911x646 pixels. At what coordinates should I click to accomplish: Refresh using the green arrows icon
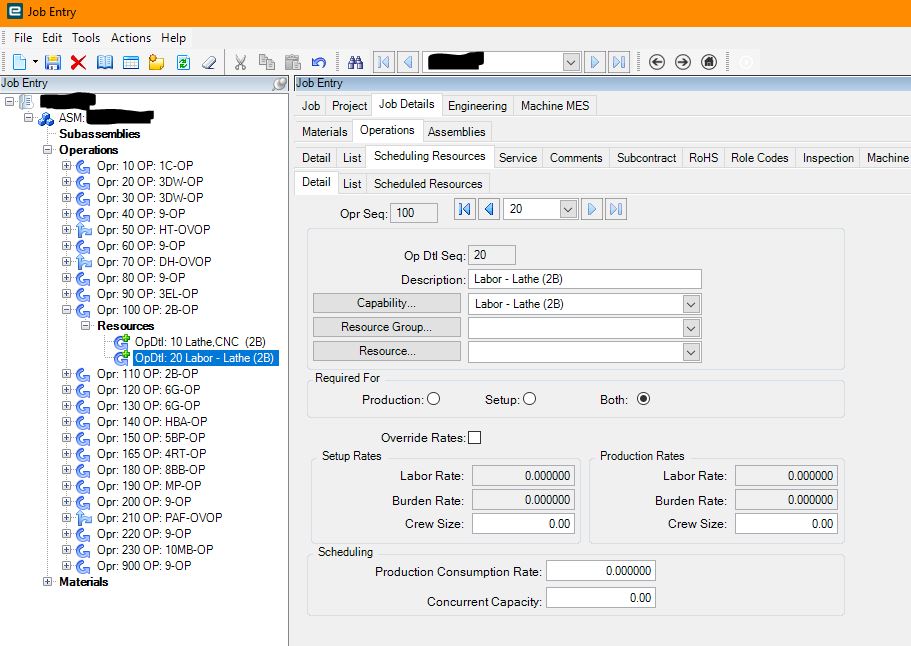(183, 62)
